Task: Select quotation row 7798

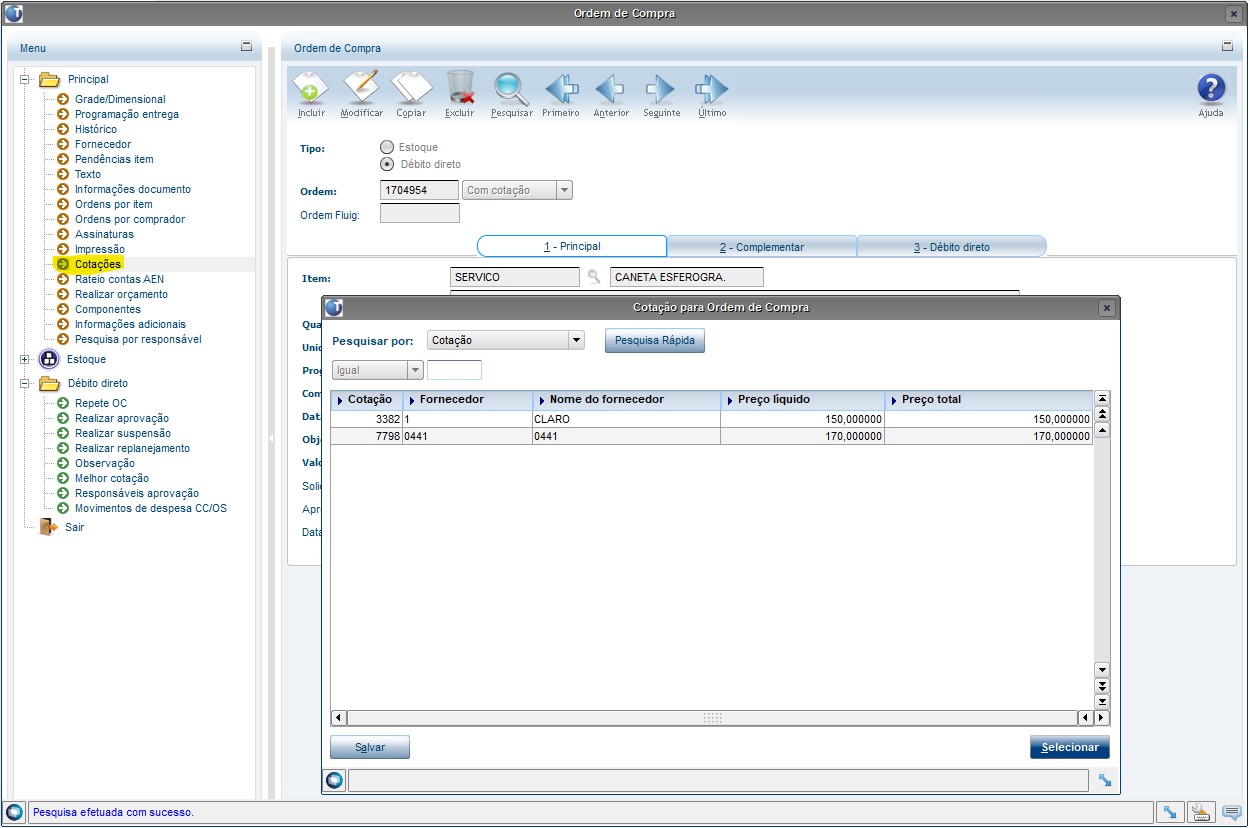Action: tap(712, 436)
